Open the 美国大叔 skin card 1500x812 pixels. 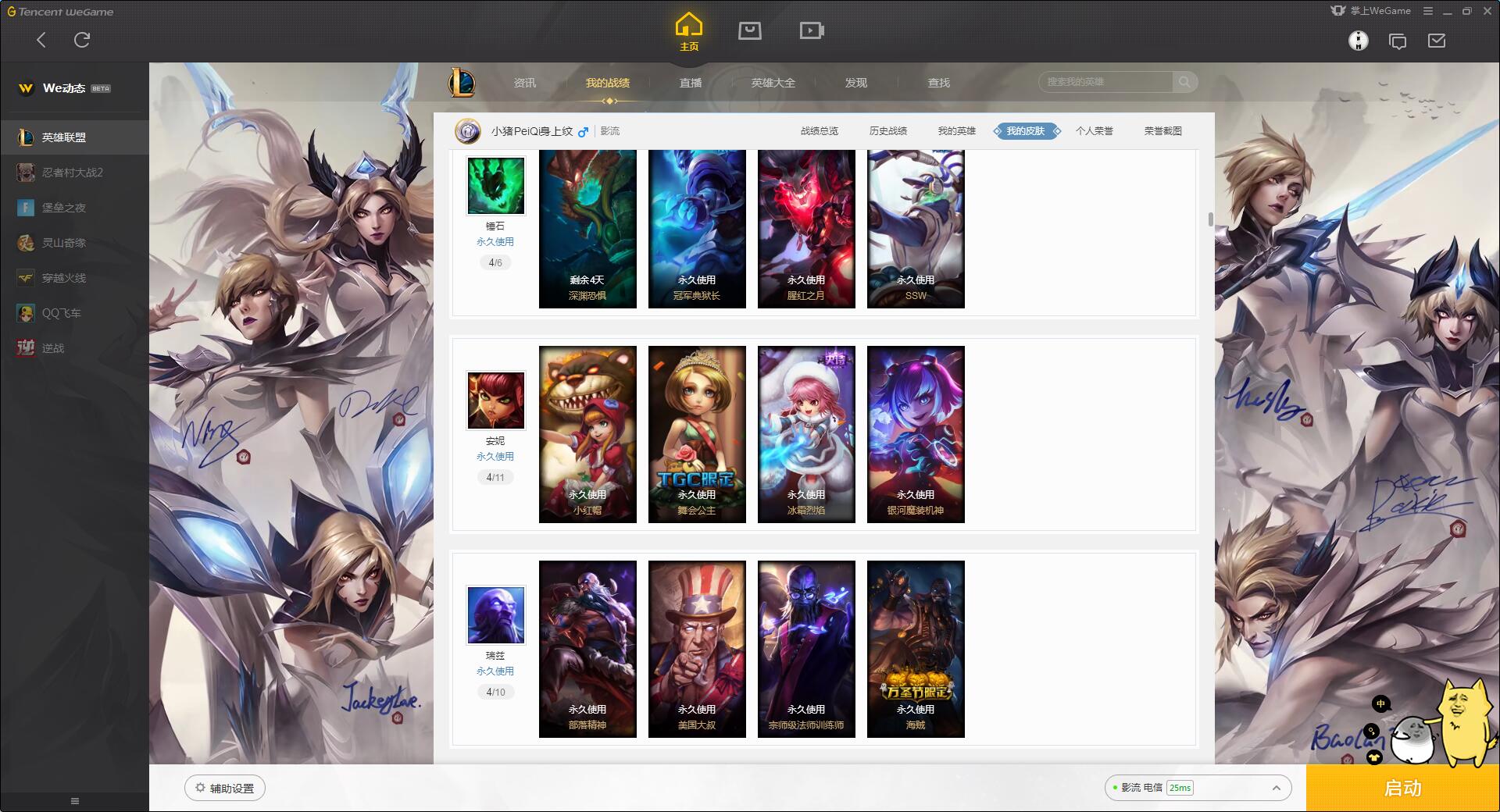pyautogui.click(x=697, y=649)
